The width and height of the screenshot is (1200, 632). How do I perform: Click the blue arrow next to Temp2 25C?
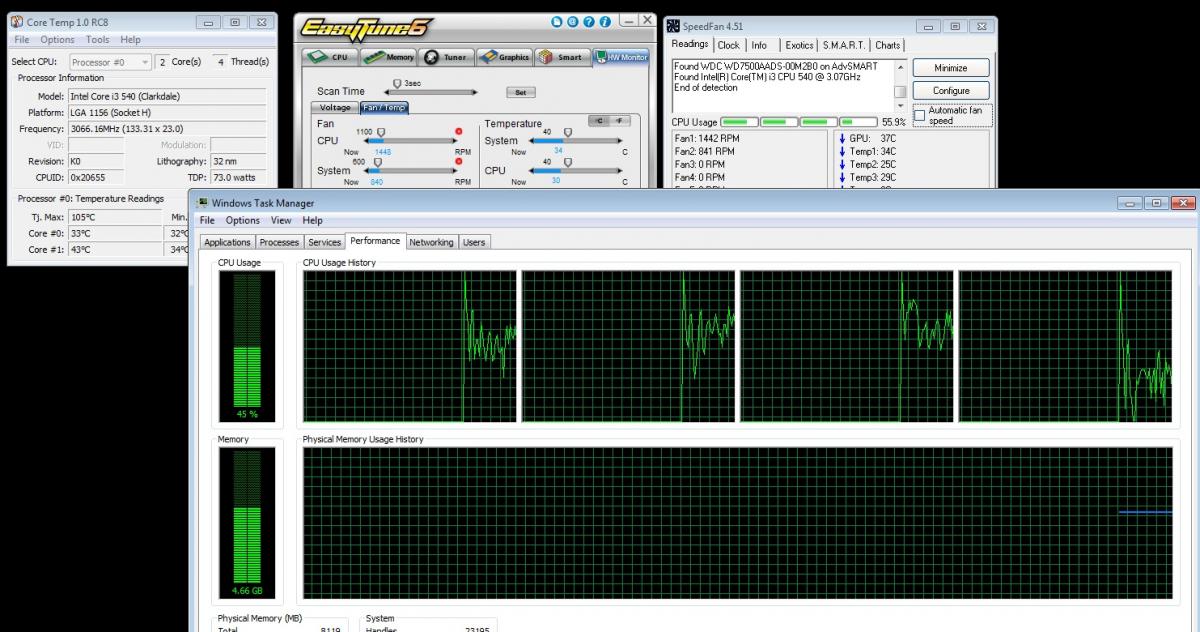pos(842,164)
